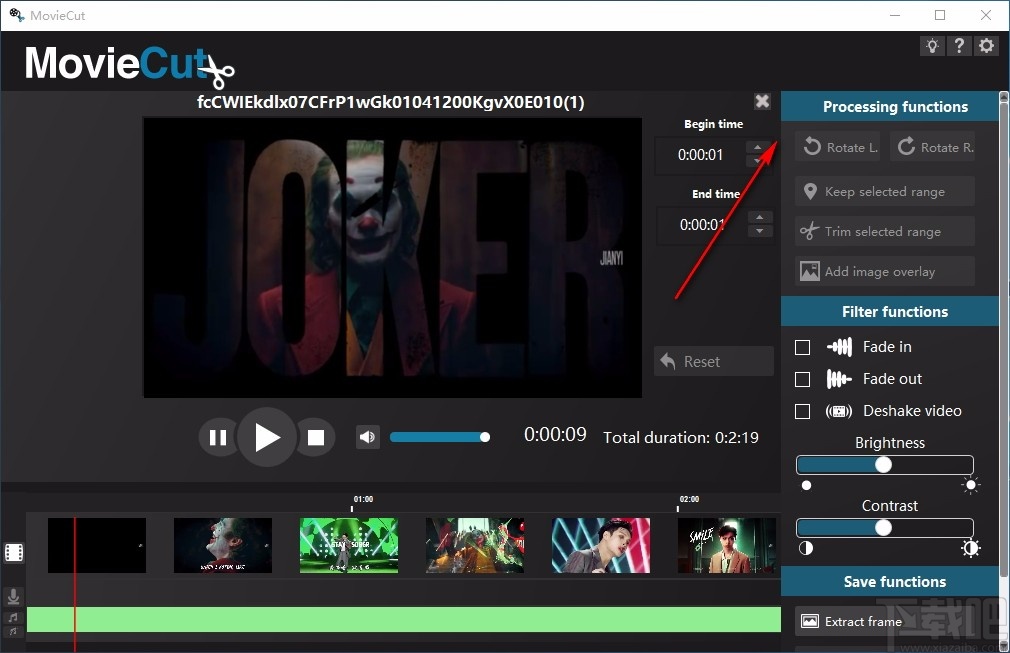
Task: Open the tips lightbulb icon
Action: pyautogui.click(x=932, y=45)
